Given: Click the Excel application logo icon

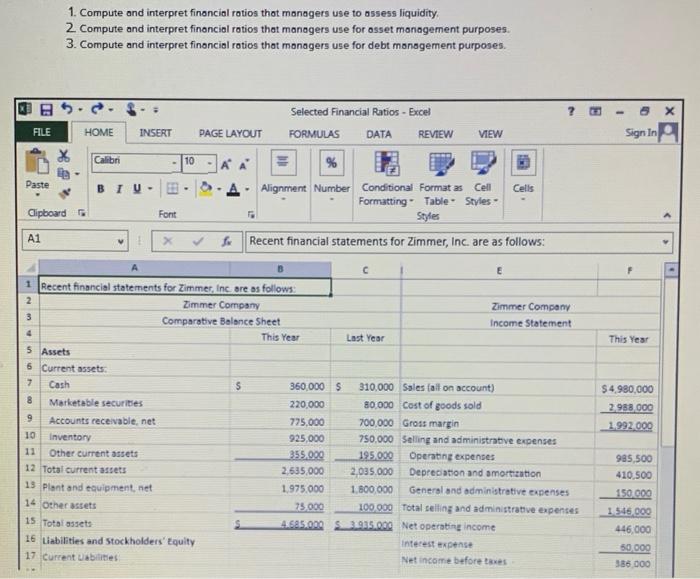Looking at the screenshot, I should point(25,109).
